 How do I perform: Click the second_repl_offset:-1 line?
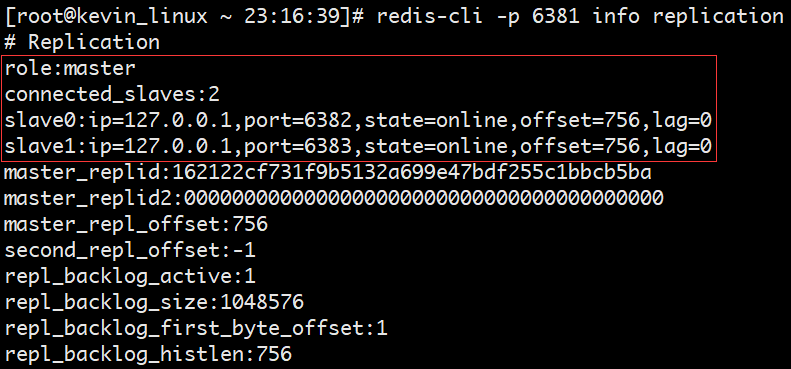130,251
